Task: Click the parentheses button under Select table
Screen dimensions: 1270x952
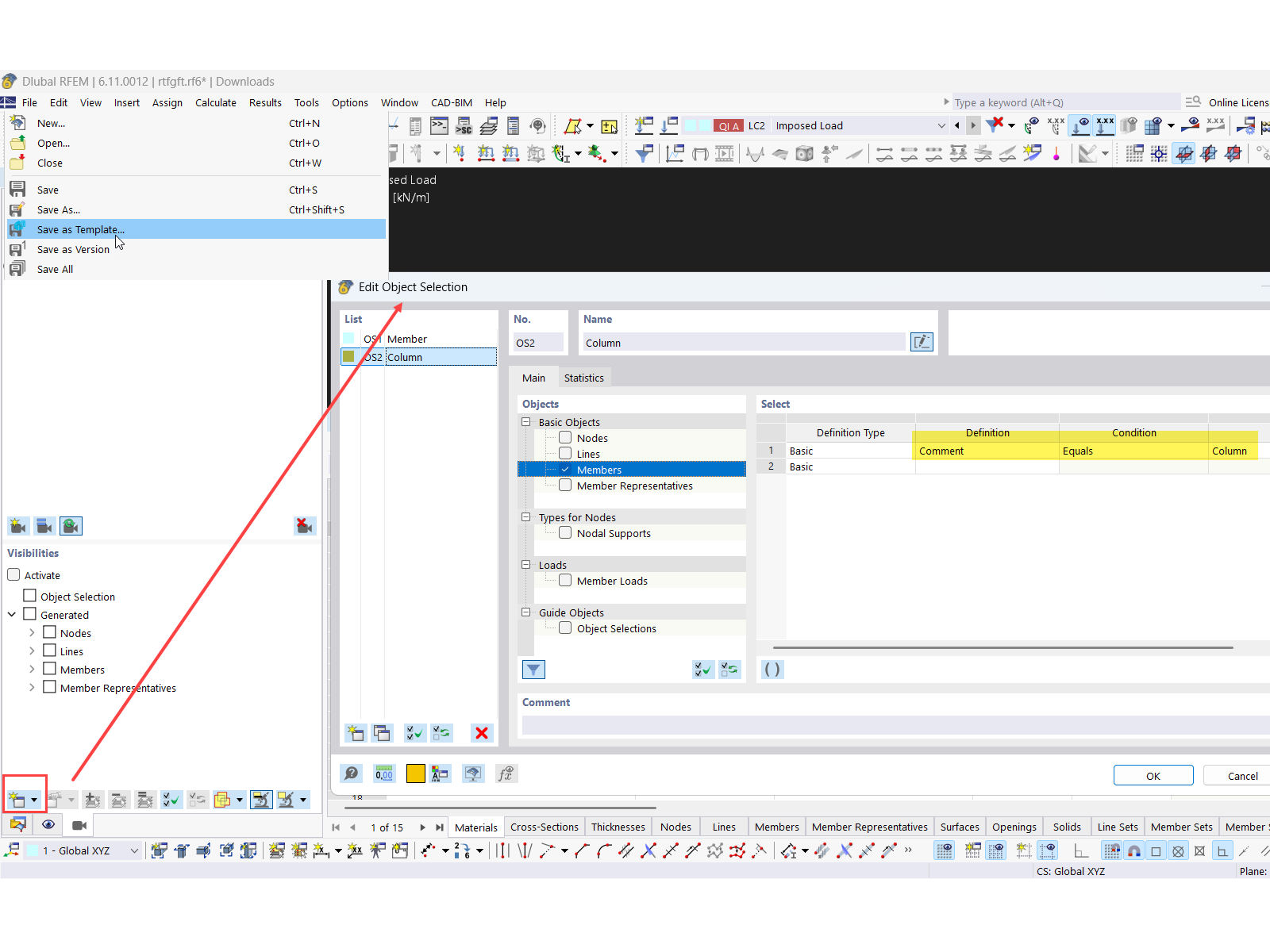Action: (x=772, y=670)
